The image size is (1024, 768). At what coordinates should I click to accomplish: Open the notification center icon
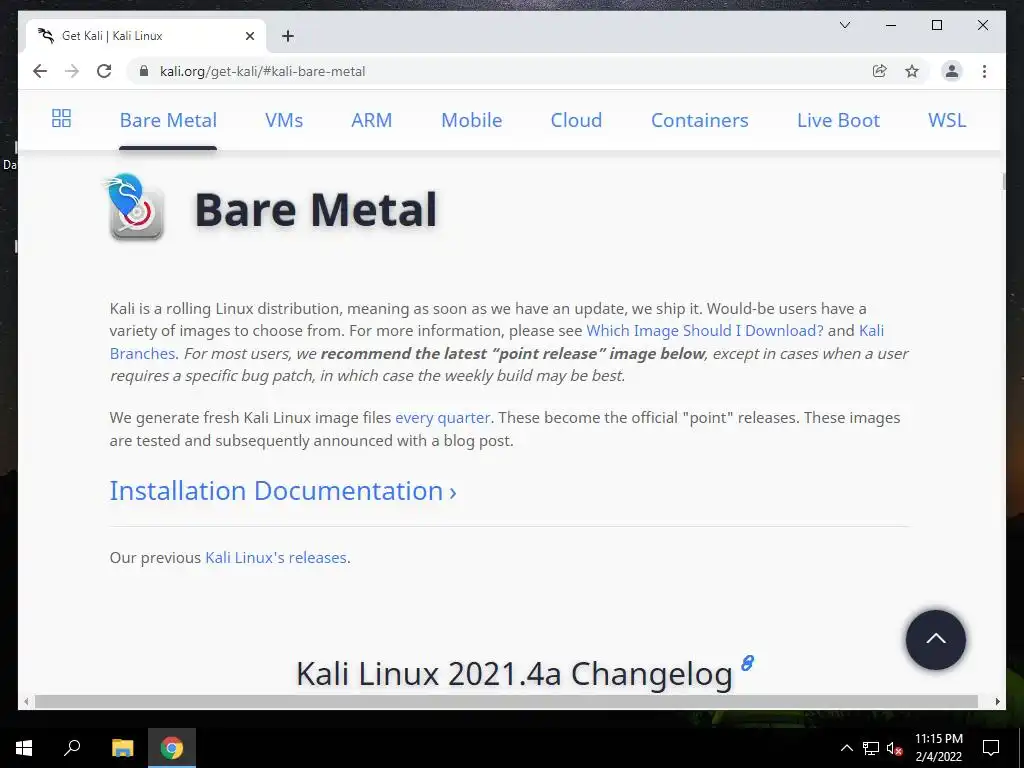(991, 748)
